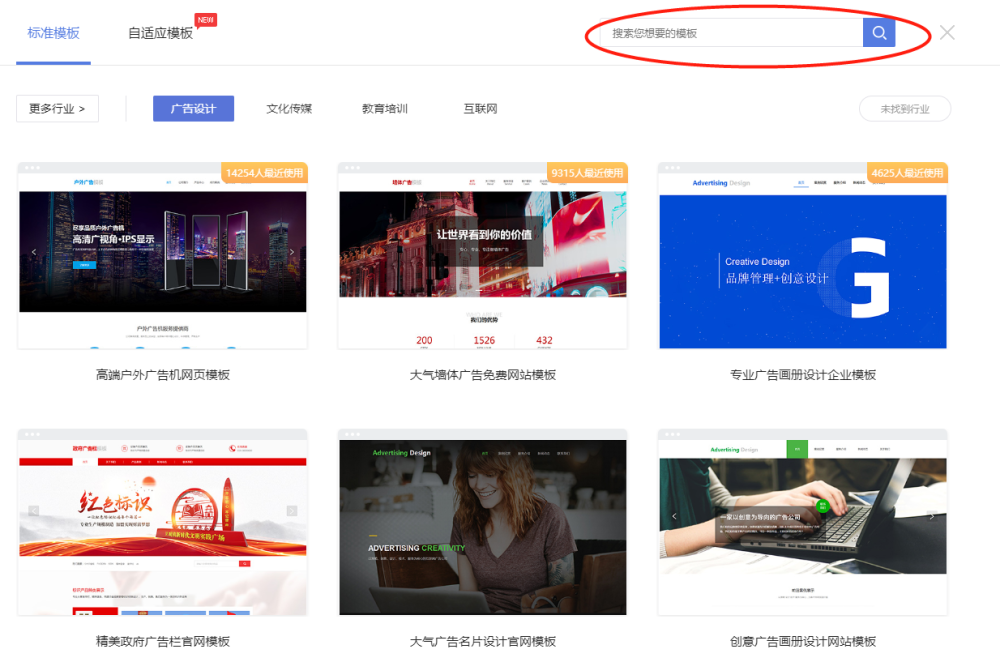Viewport: 1000px width, 662px height.
Task: Click right carousel arrow on outdoor ad template
Action: (292, 252)
